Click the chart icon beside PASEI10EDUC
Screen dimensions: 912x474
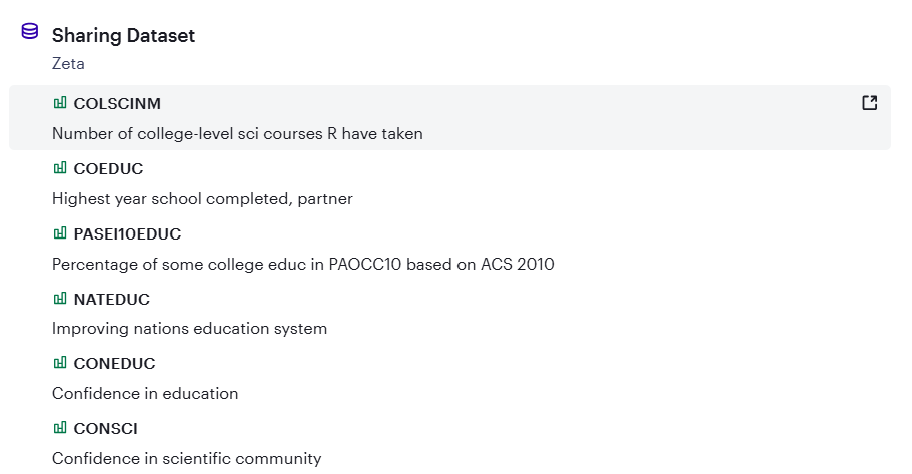(60, 233)
